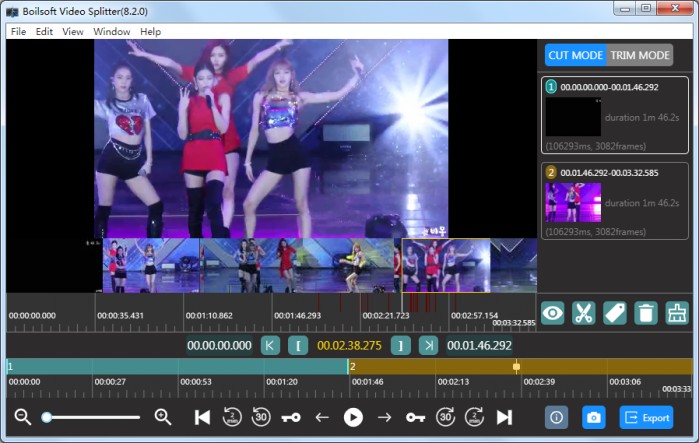Open the Edit menu
The image size is (699, 443).
44,32
